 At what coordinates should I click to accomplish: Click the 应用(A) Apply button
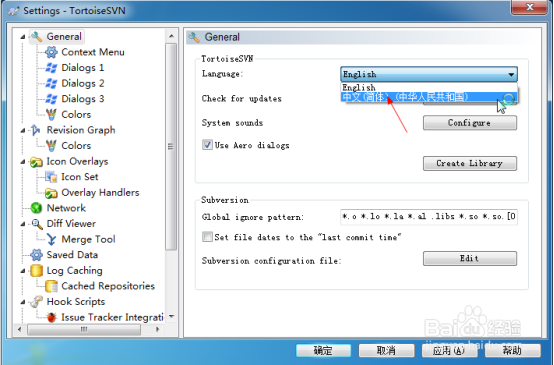click(x=449, y=351)
